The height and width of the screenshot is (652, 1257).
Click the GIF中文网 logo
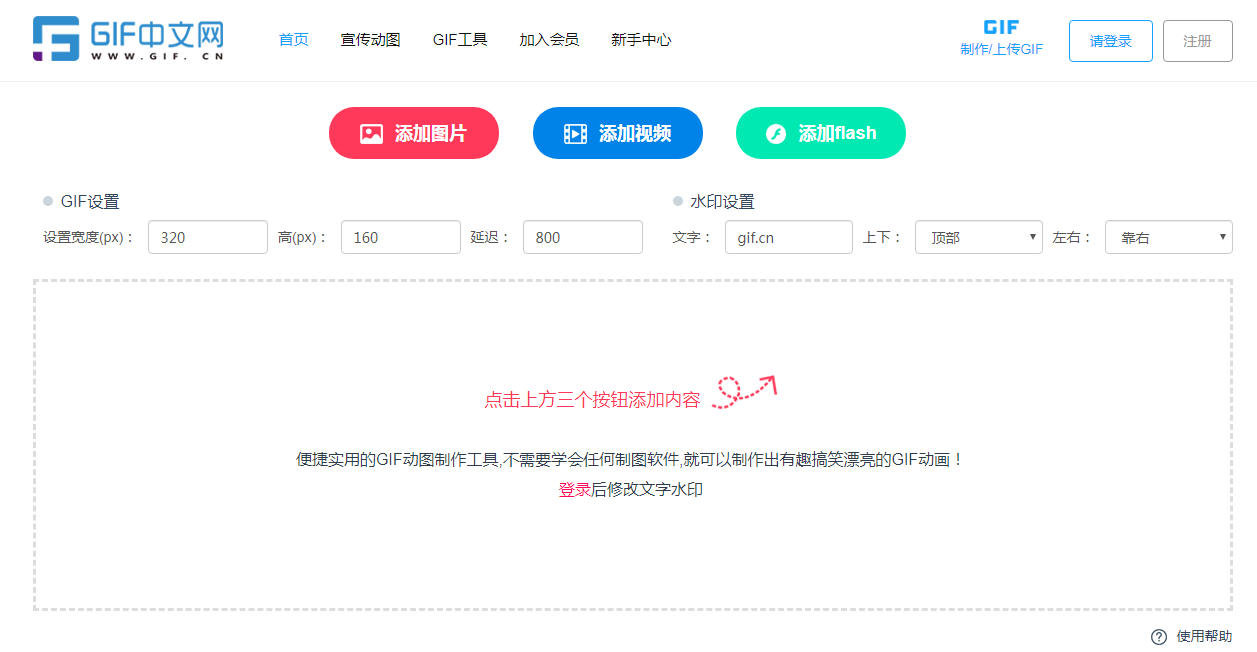tap(128, 39)
